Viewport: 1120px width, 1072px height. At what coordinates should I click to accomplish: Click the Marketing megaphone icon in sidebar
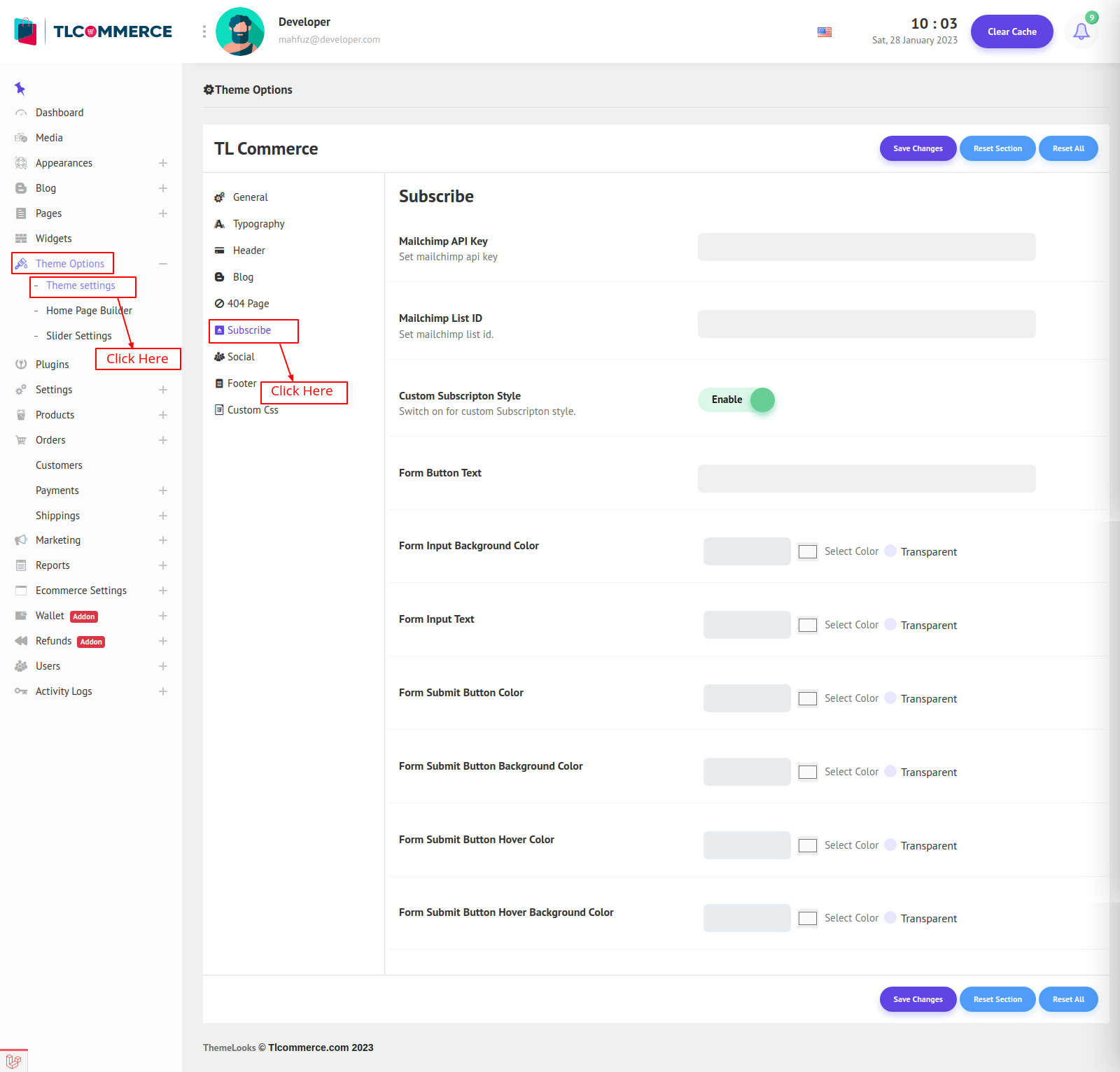(21, 540)
